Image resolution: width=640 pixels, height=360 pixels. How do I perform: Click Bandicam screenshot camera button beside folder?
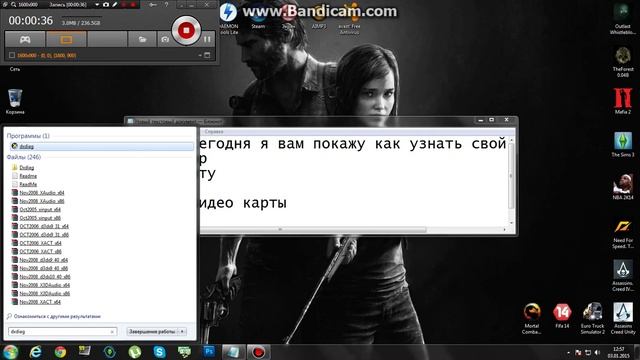164,40
